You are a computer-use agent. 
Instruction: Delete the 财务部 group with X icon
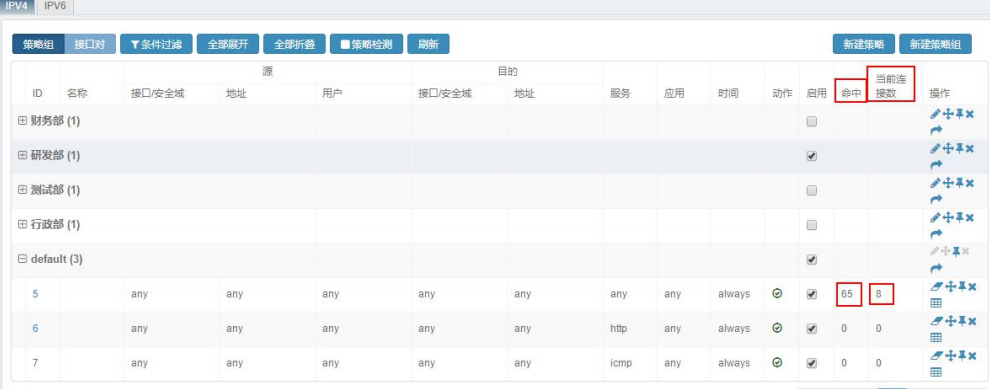click(970, 114)
